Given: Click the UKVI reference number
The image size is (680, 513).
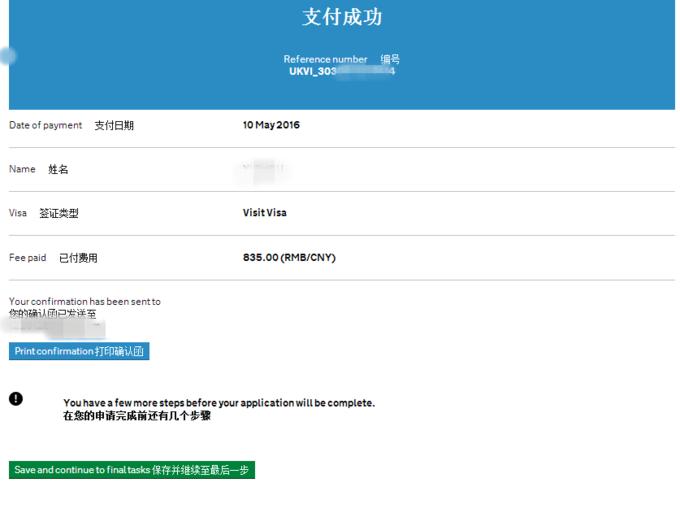Looking at the screenshot, I should click(342, 71).
